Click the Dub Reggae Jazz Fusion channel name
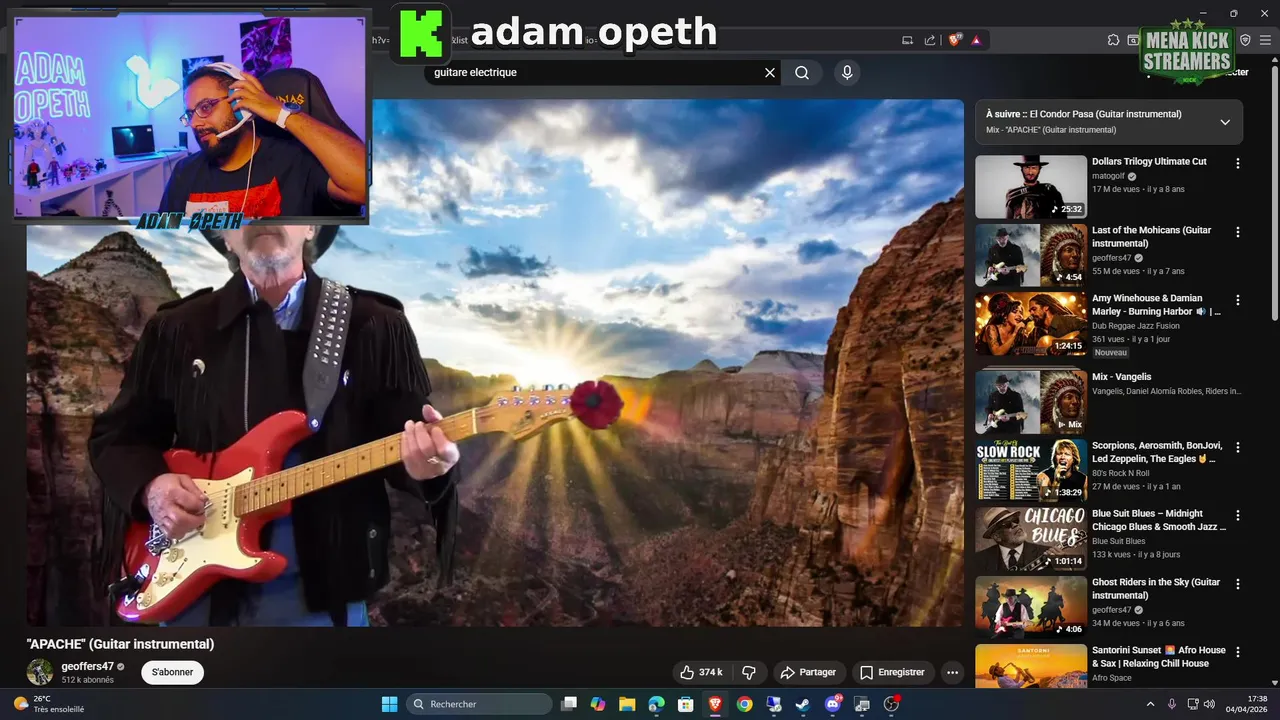1280x720 pixels. (x=1136, y=326)
